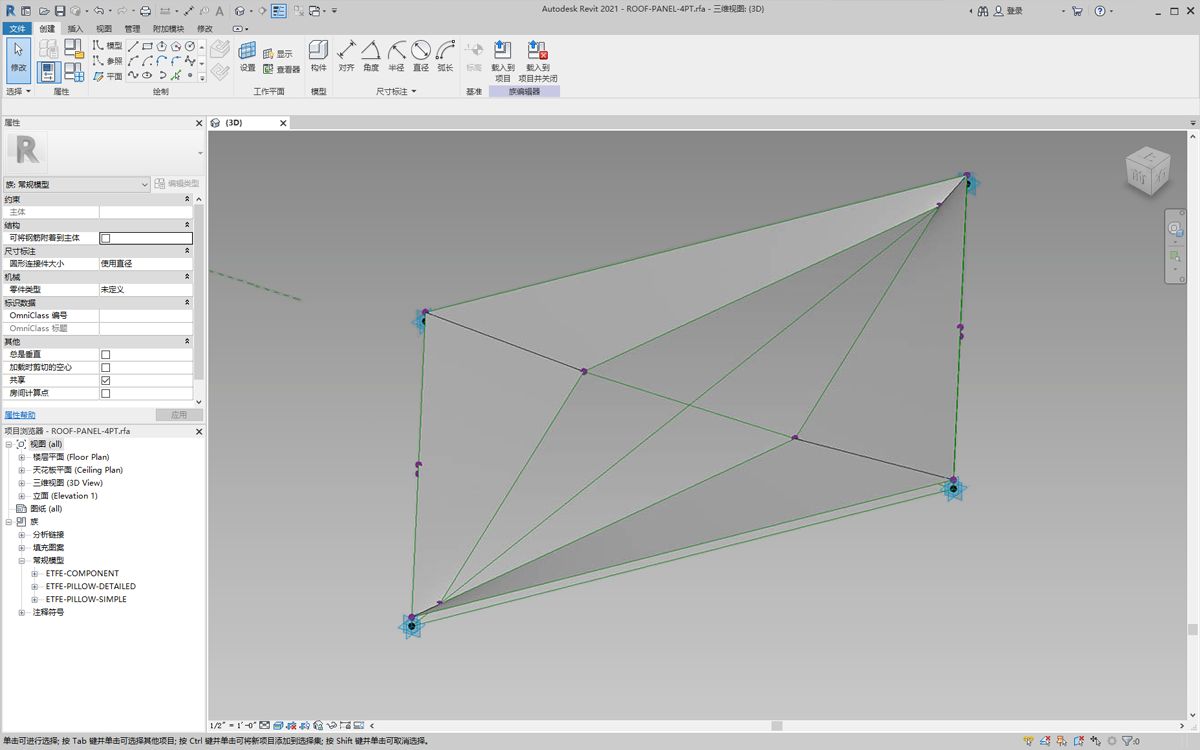Select the 修改 (Modify) arrow tool
Screen dimensions: 1200x750
point(18,56)
